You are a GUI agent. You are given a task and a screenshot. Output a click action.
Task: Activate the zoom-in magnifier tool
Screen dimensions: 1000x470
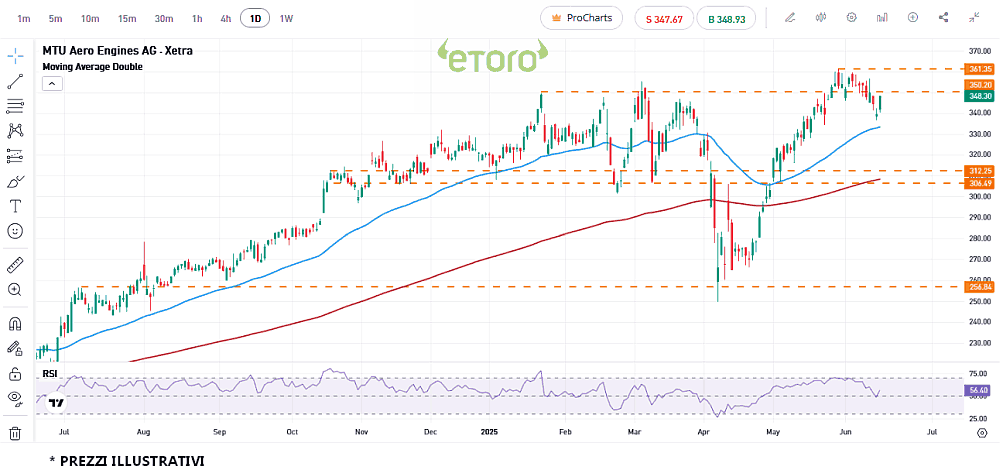pyautogui.click(x=15, y=290)
